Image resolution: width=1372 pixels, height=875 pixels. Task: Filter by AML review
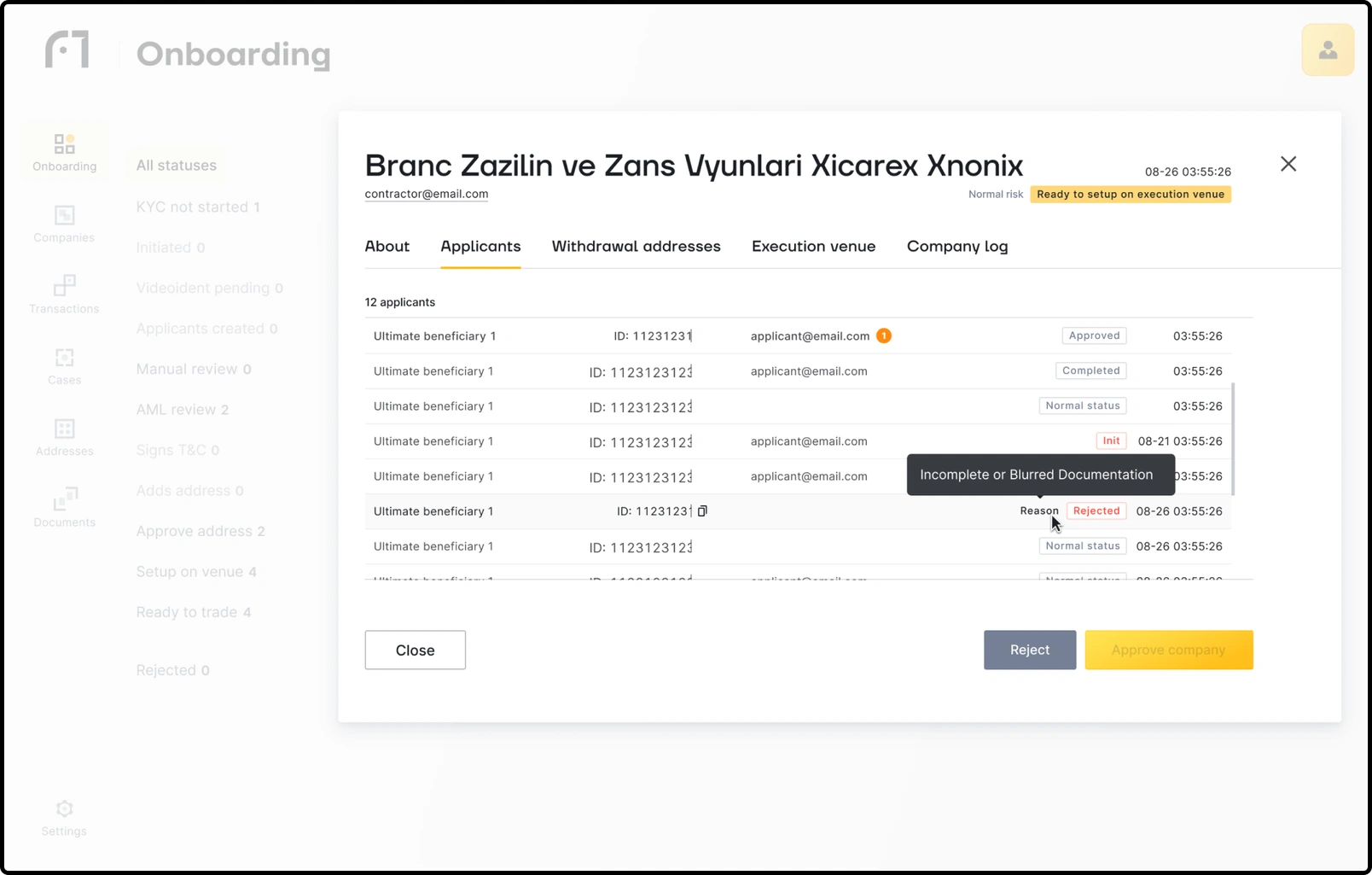(183, 410)
